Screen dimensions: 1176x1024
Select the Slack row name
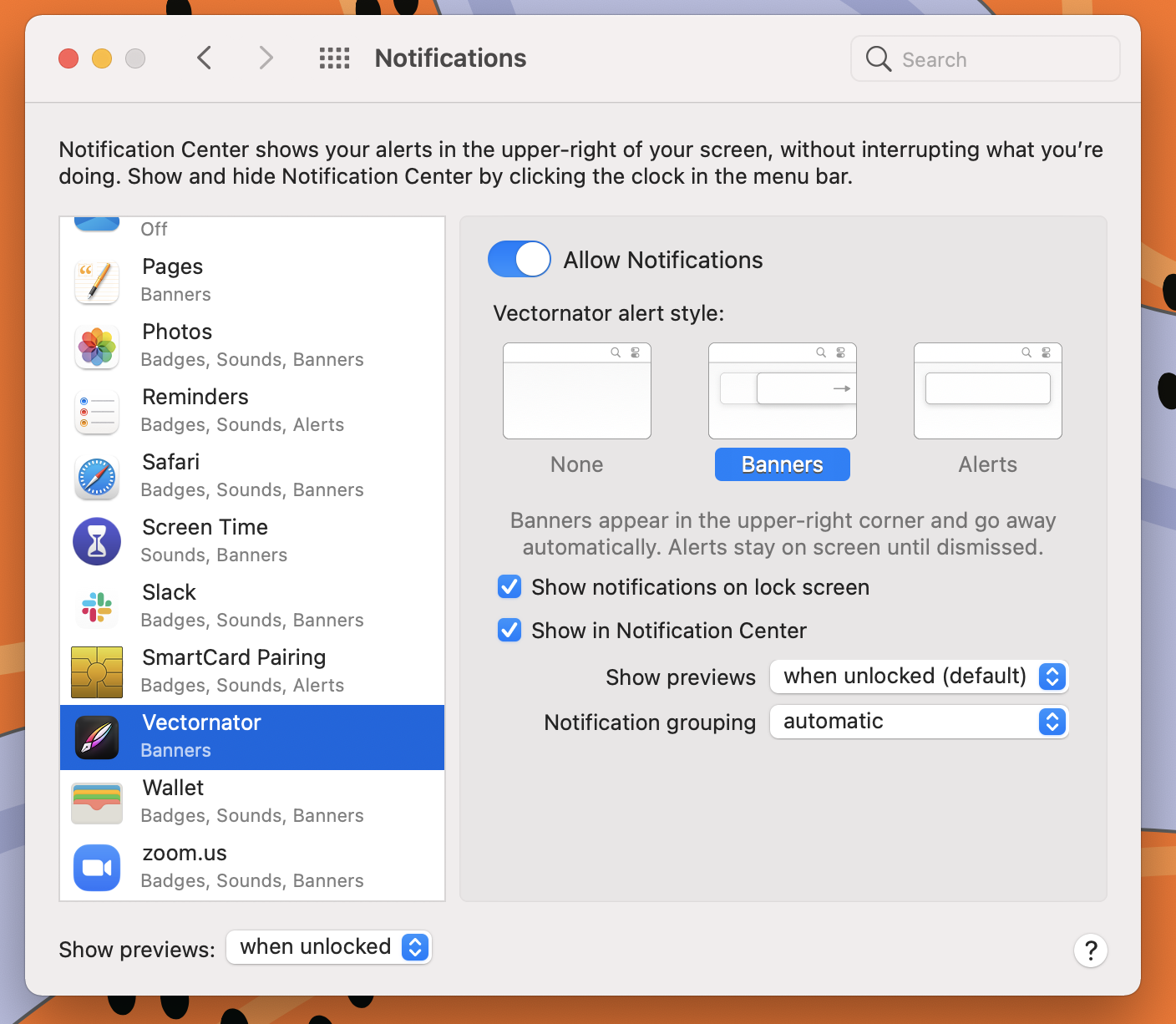tap(170, 592)
